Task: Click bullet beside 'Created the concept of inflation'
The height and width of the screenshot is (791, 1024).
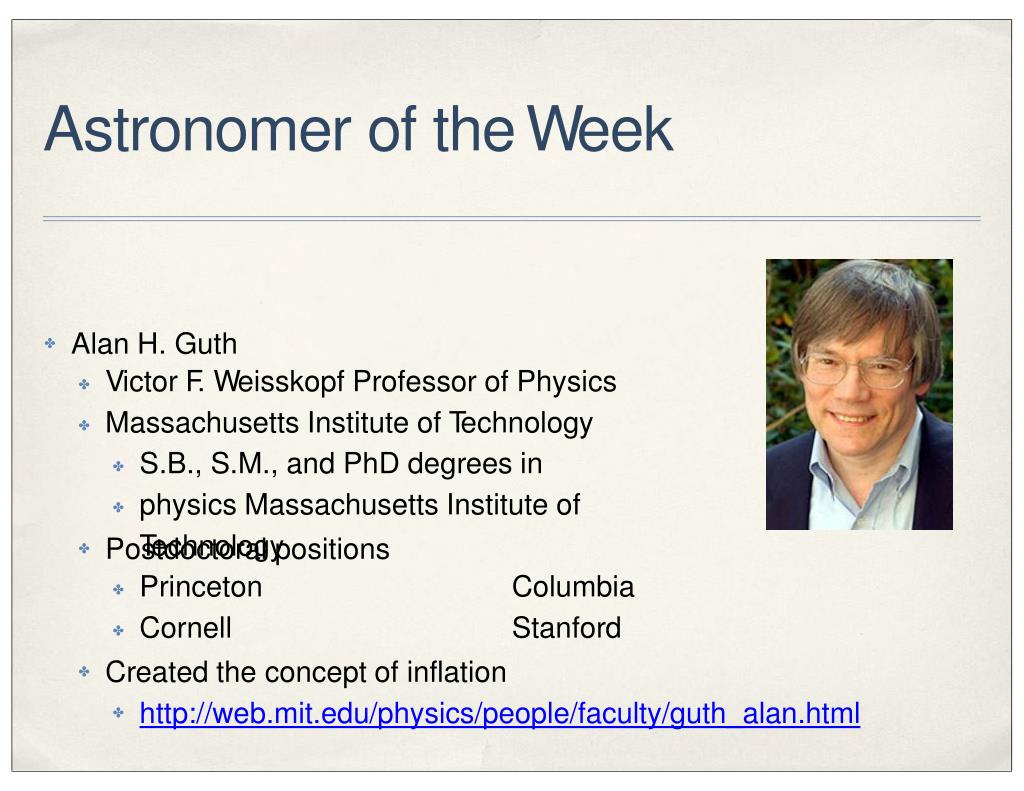Action: click(84, 671)
